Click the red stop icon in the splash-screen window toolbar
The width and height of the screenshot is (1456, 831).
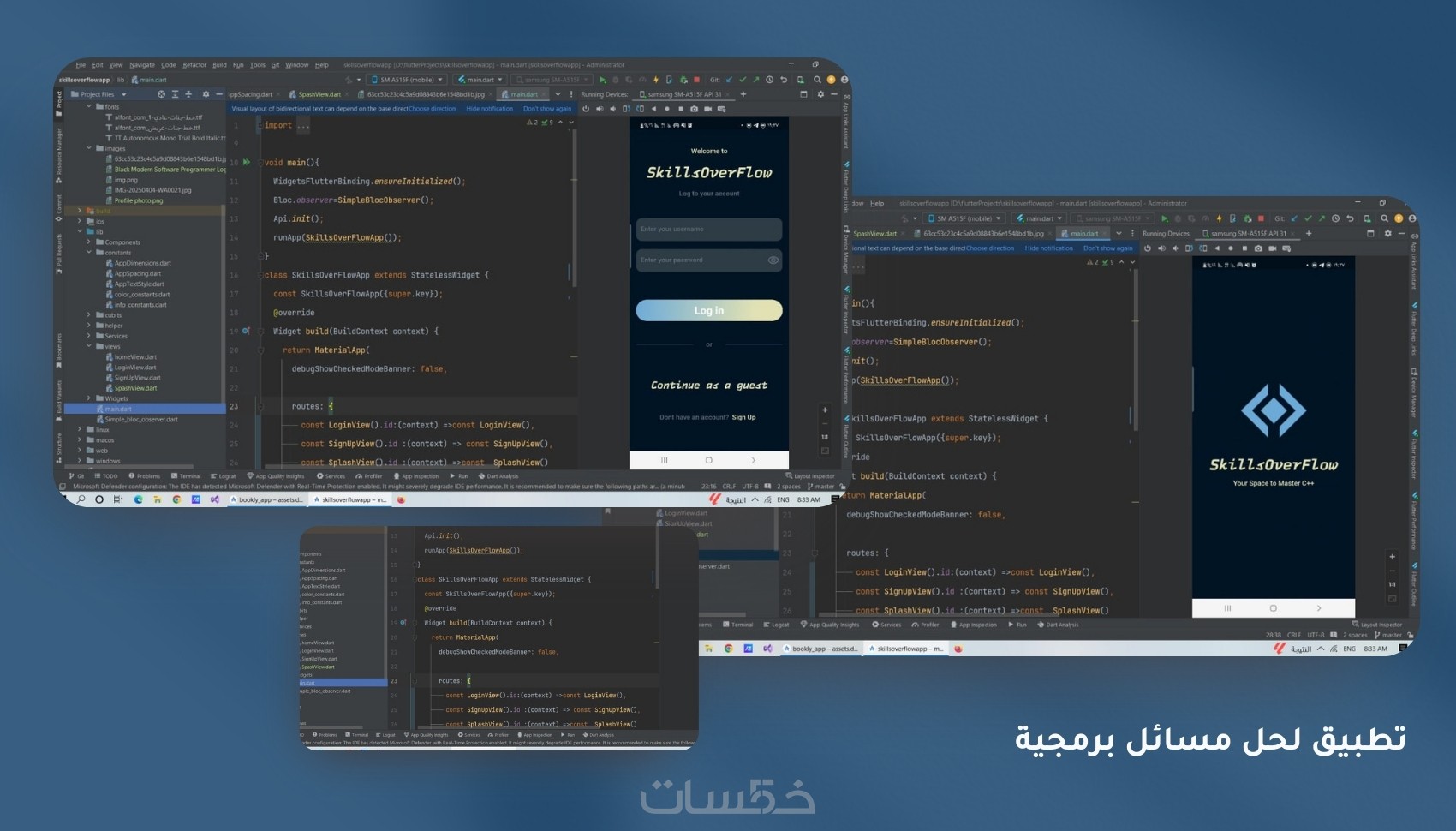tap(1261, 218)
